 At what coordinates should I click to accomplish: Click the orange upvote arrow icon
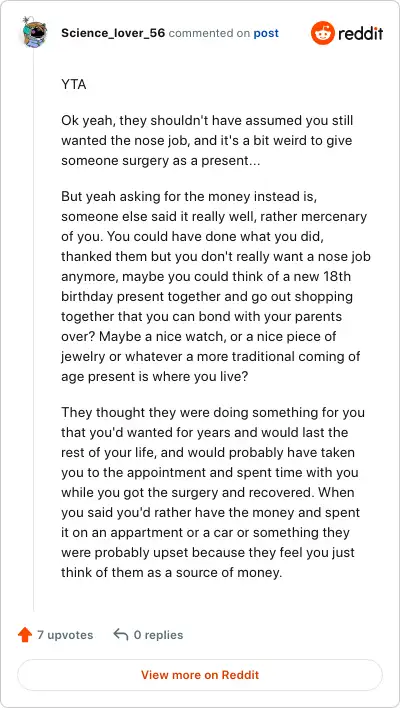click(25, 635)
